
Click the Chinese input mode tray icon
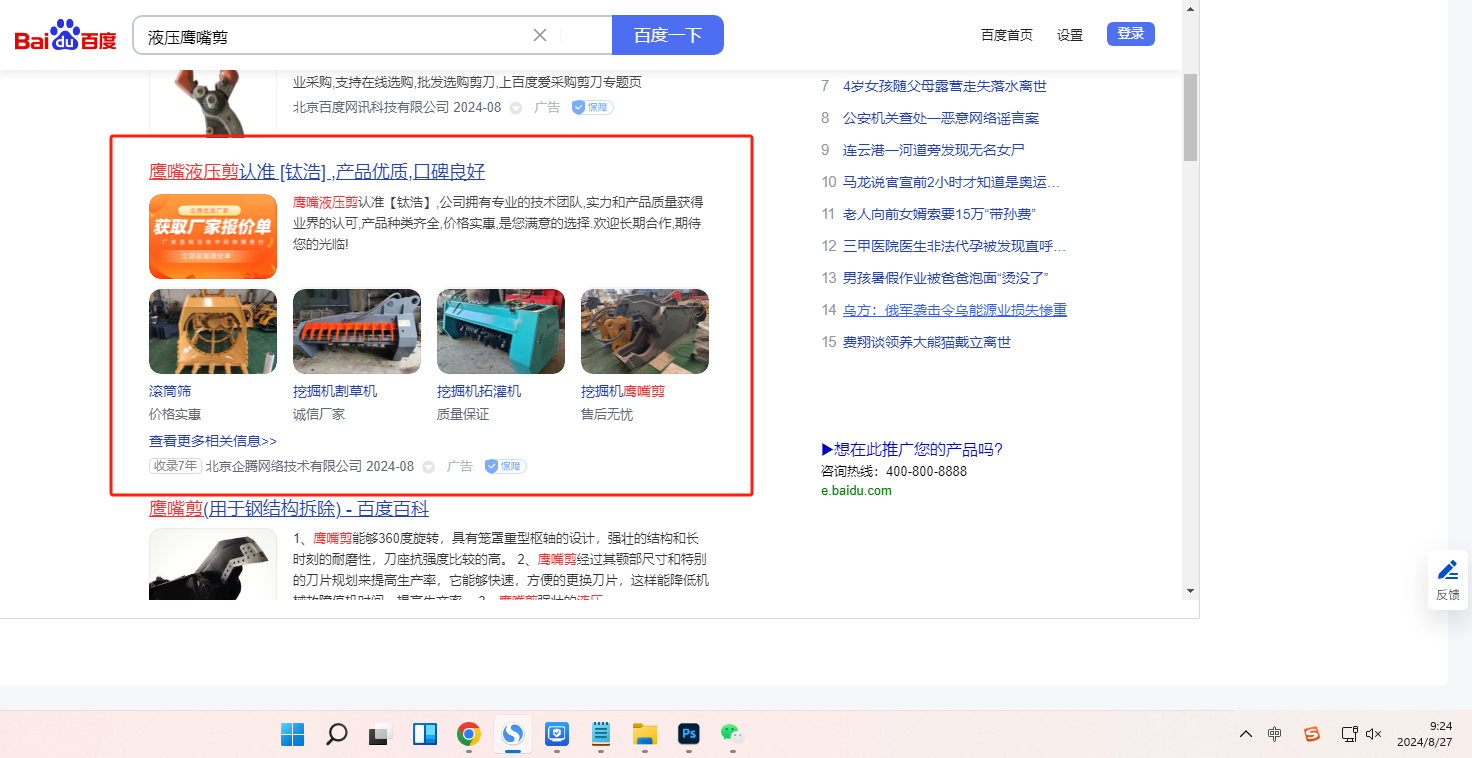(1275, 734)
